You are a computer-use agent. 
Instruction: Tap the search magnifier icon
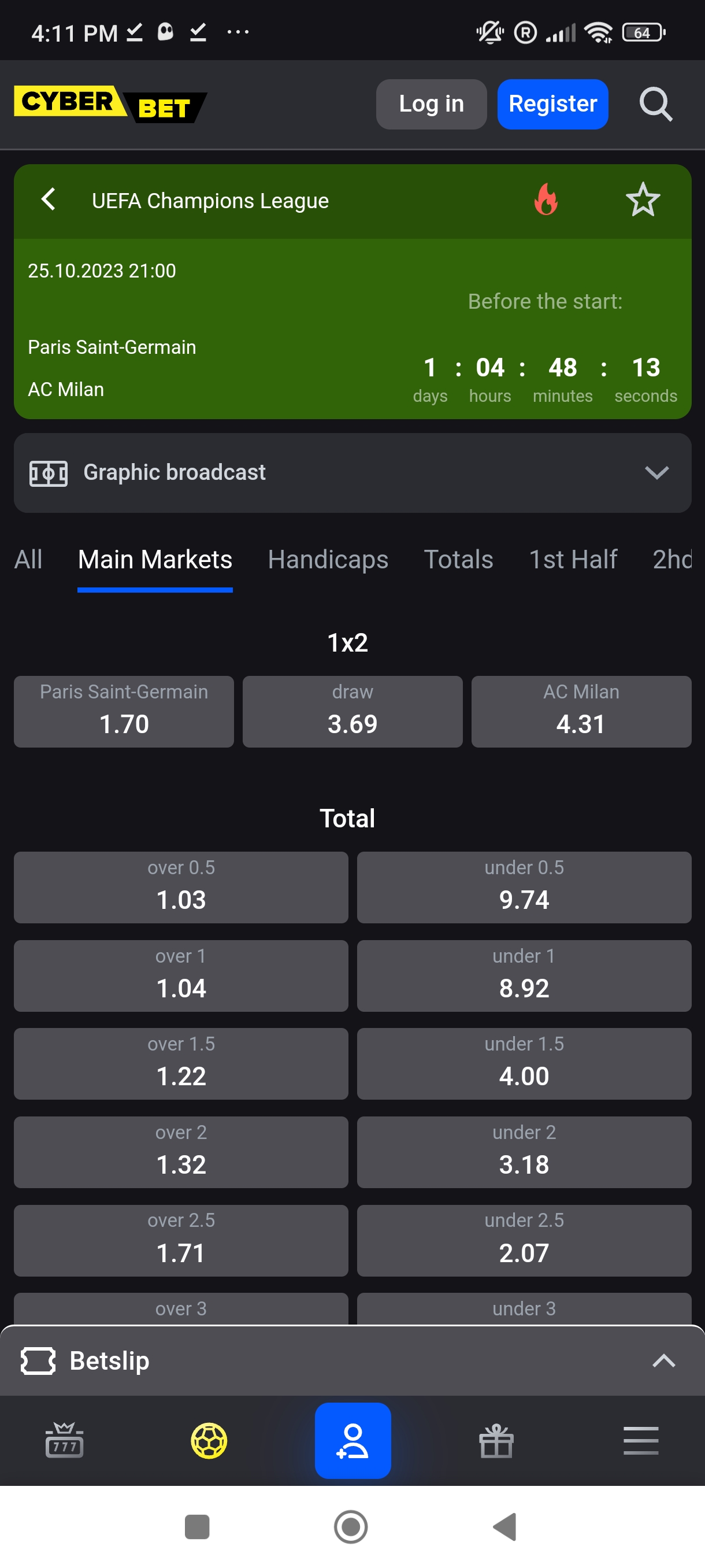[655, 104]
